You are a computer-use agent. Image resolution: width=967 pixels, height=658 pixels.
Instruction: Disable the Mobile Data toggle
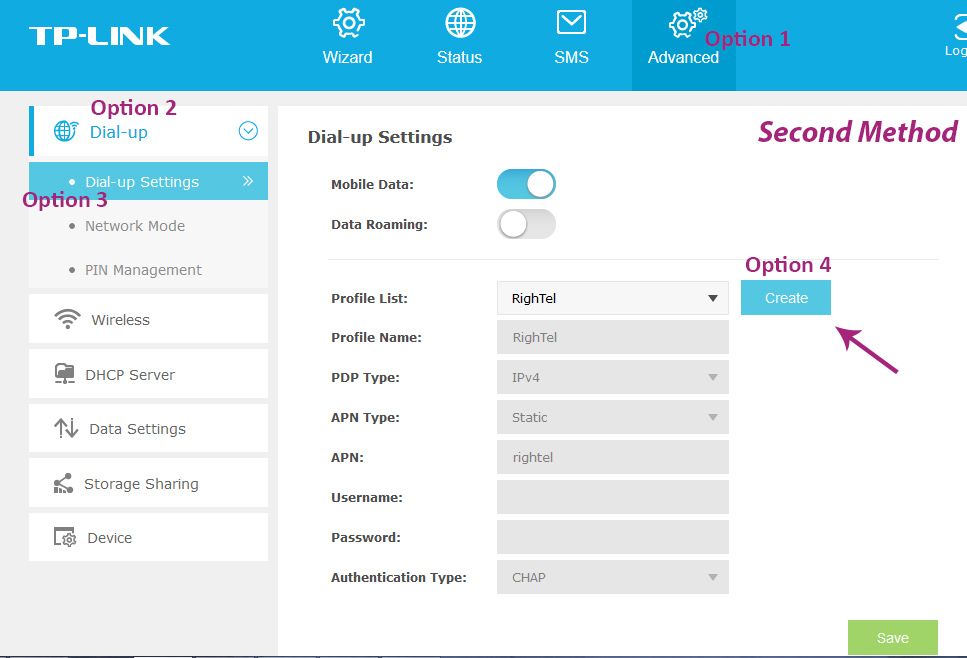(x=526, y=184)
